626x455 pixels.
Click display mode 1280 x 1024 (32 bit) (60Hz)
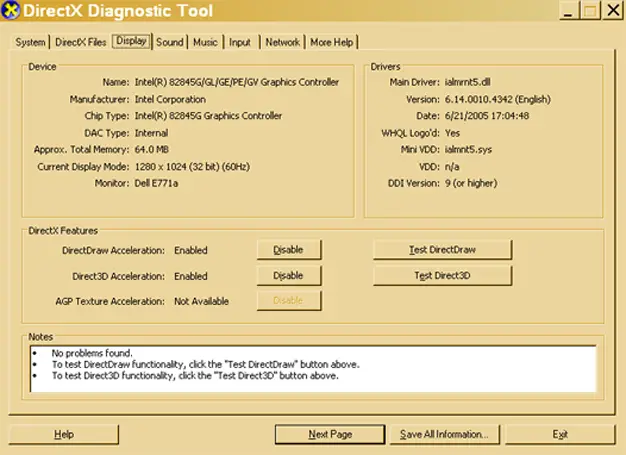[x=192, y=166]
